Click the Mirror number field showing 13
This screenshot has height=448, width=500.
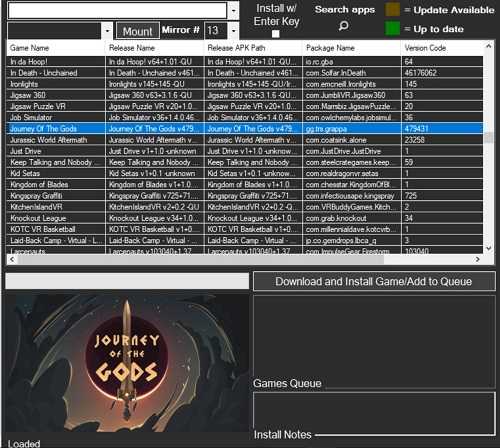(x=216, y=31)
